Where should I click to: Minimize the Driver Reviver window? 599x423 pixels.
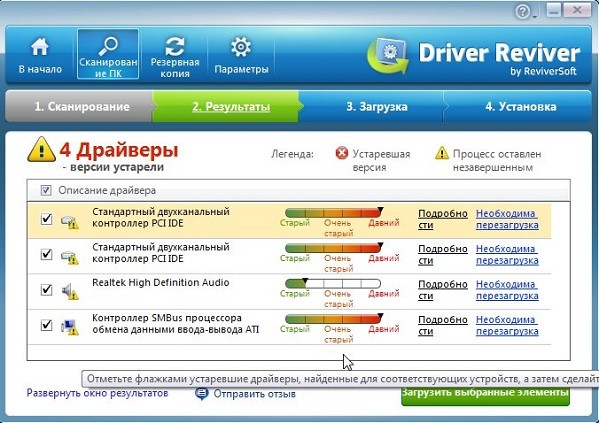(554, 11)
